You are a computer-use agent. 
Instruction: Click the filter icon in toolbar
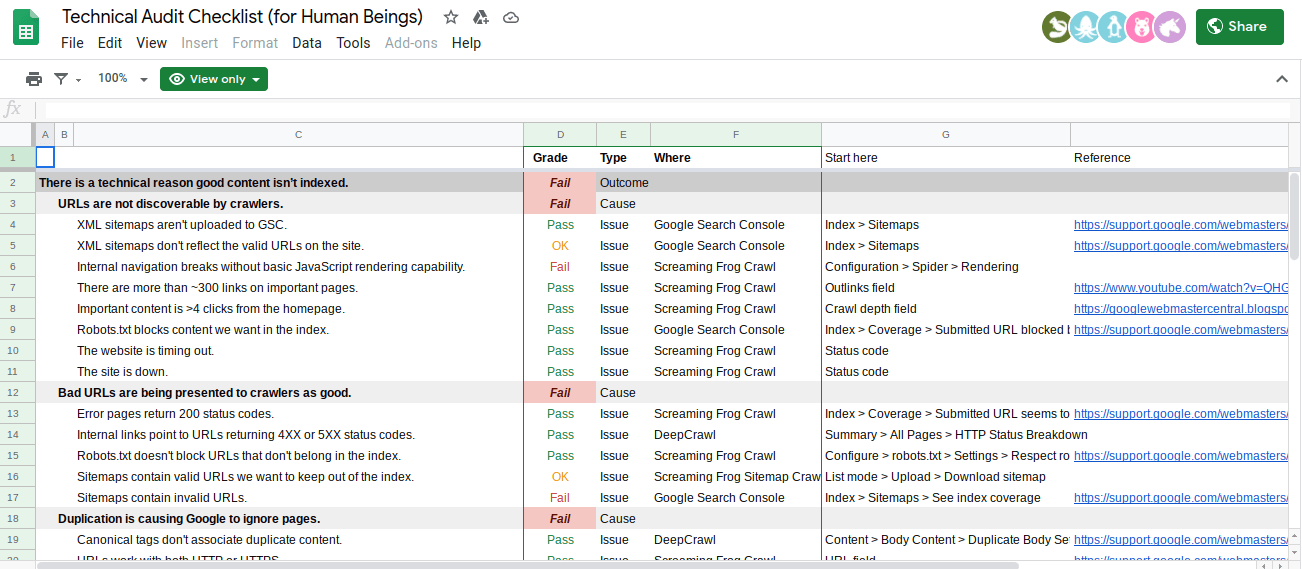pyautogui.click(x=61, y=79)
